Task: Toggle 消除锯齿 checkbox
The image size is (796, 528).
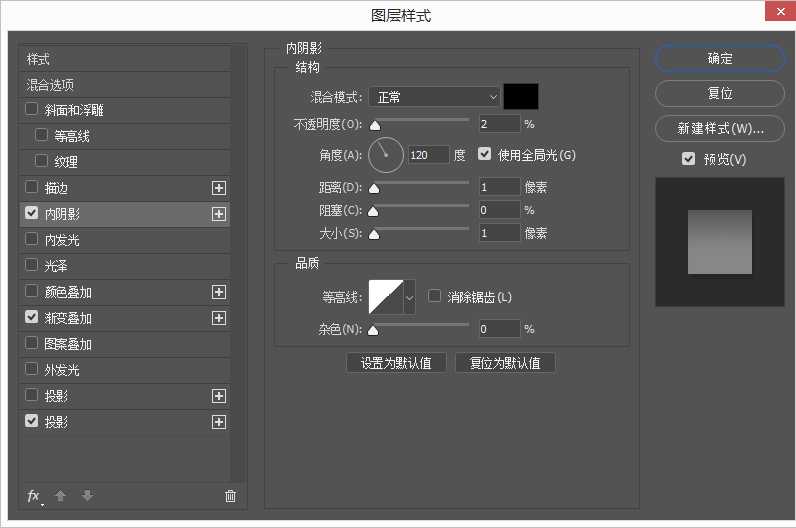Action: pyautogui.click(x=435, y=296)
